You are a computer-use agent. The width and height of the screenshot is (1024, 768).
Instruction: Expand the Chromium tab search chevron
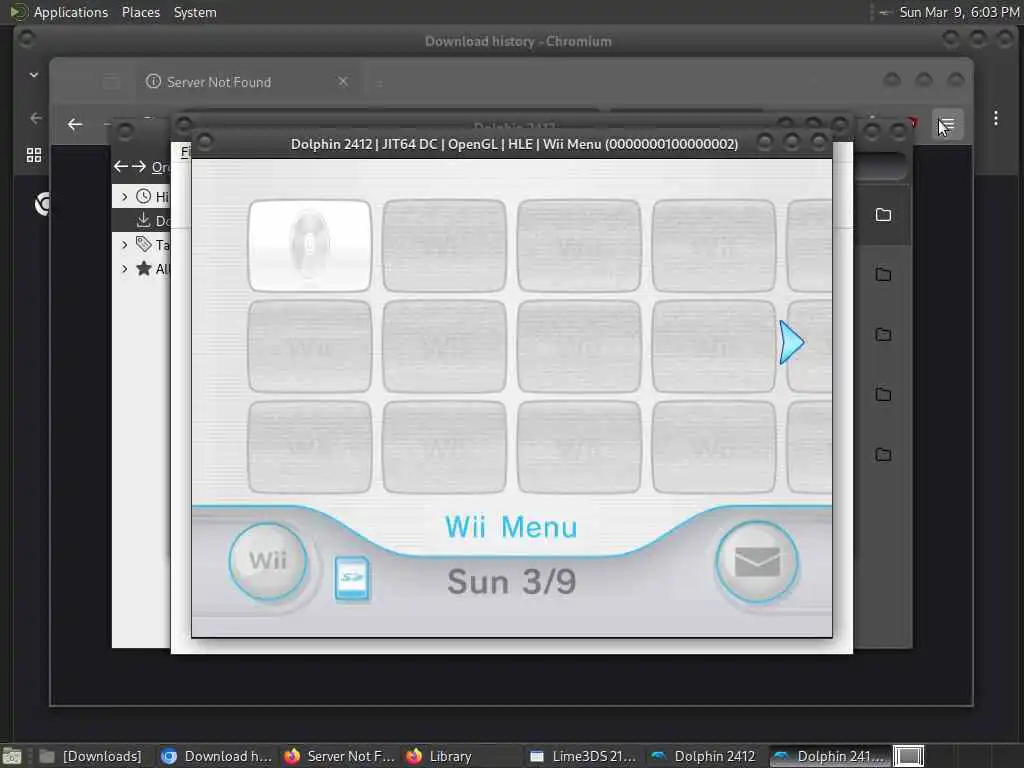point(34,75)
